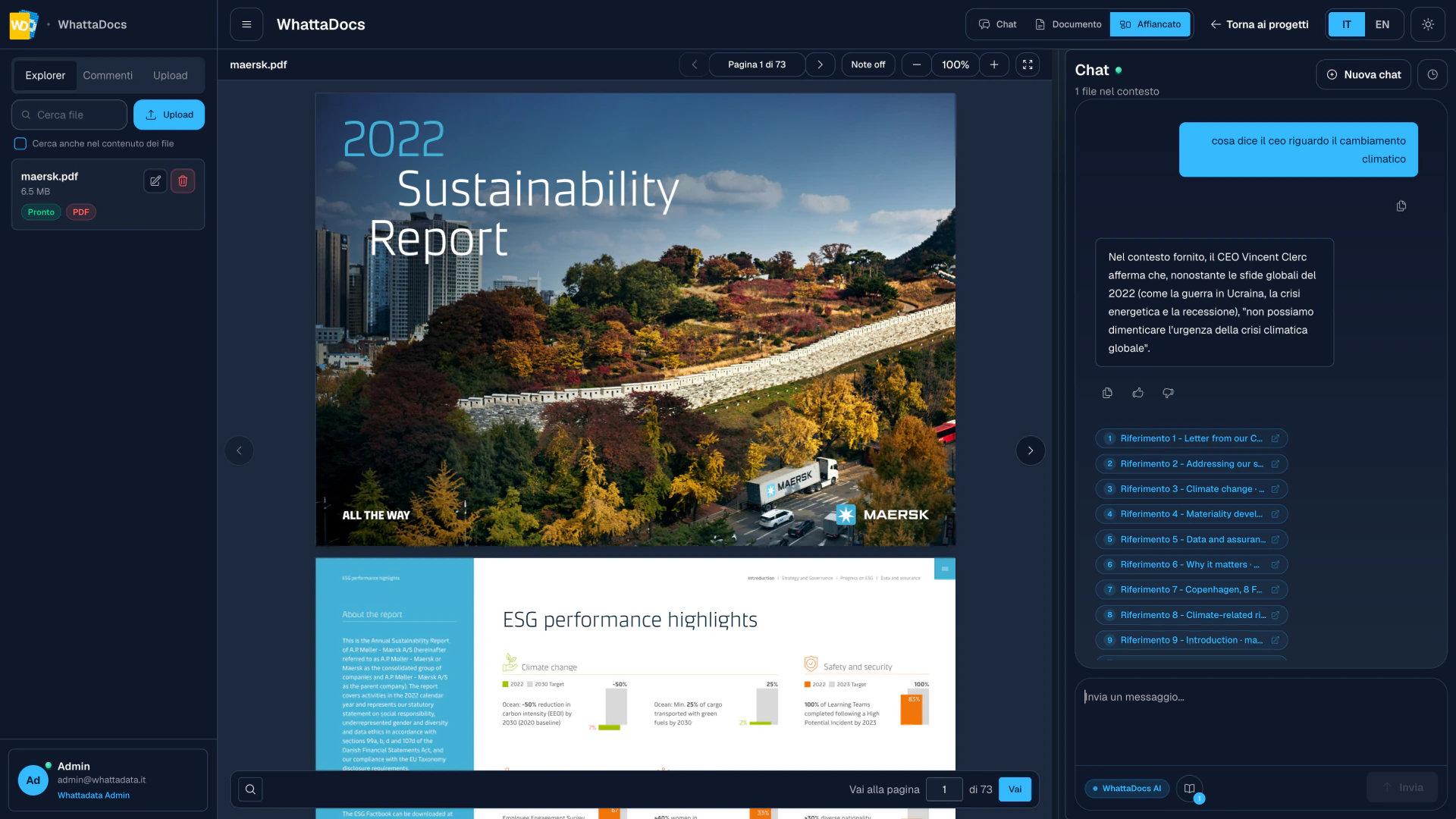Click the Admin user avatar
The image size is (1456, 819).
(33, 780)
